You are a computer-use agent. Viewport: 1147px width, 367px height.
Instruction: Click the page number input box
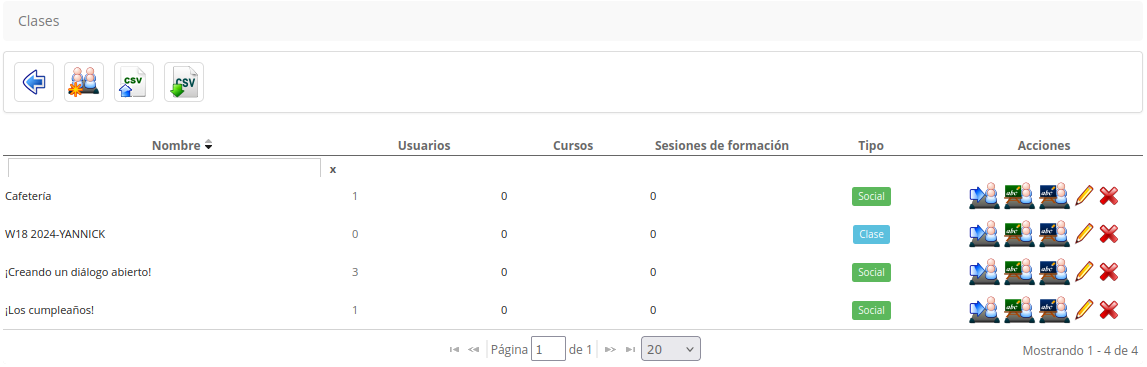click(549, 349)
